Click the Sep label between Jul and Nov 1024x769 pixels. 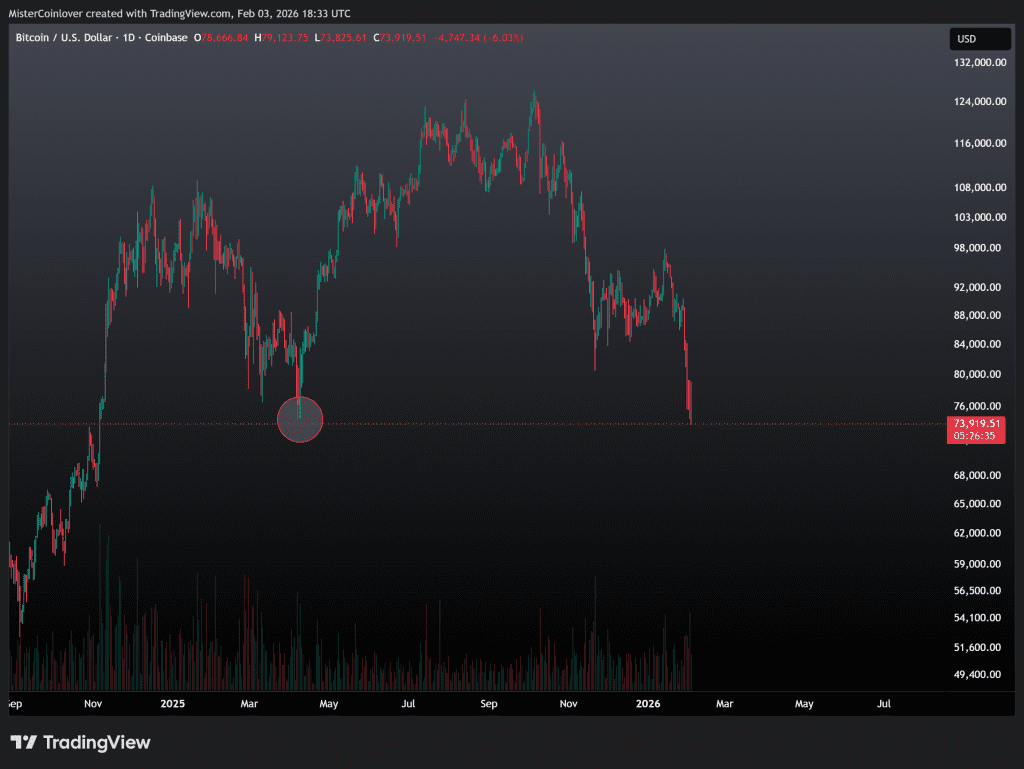click(x=488, y=704)
